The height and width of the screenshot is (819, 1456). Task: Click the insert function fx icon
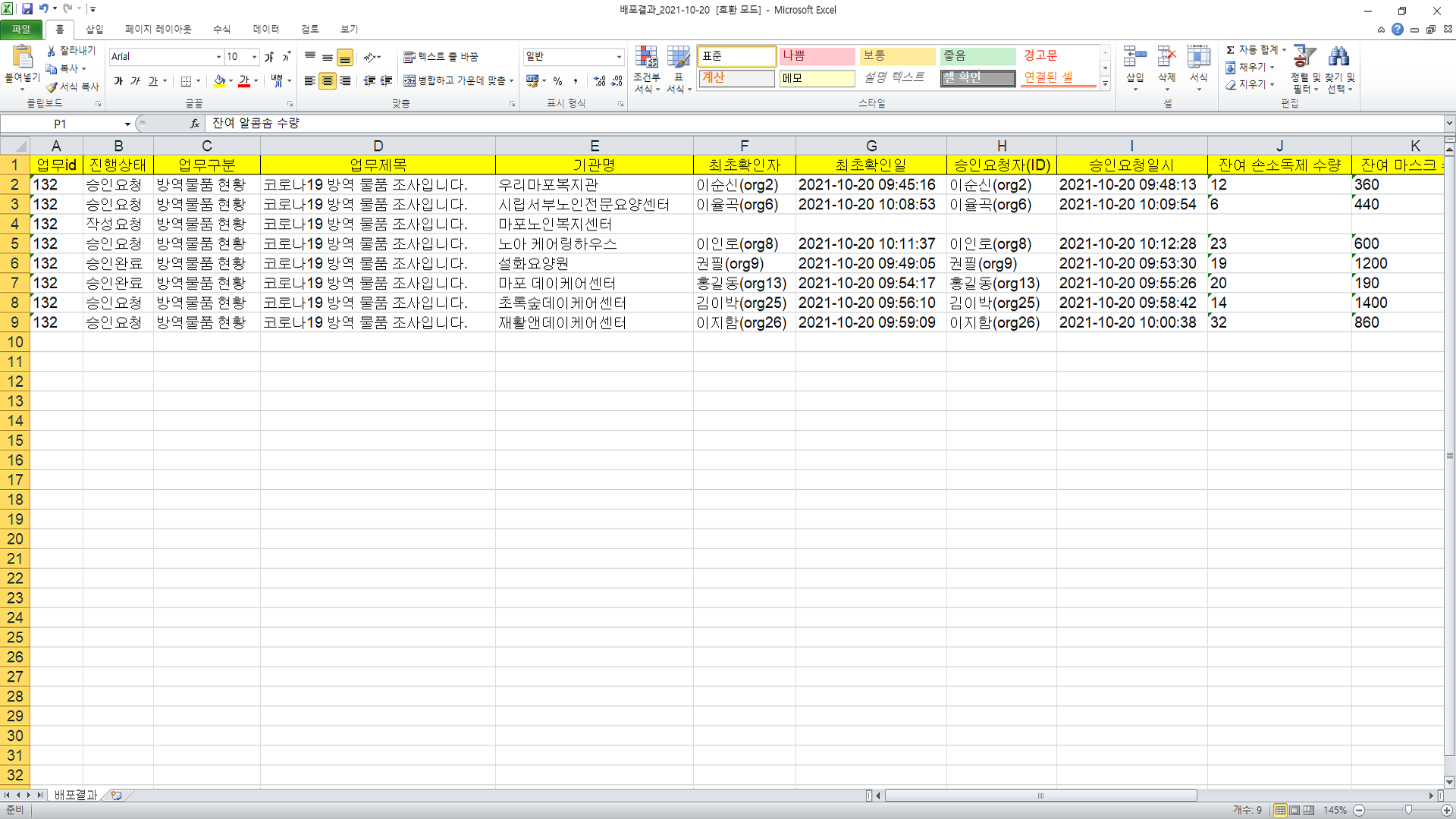click(195, 124)
